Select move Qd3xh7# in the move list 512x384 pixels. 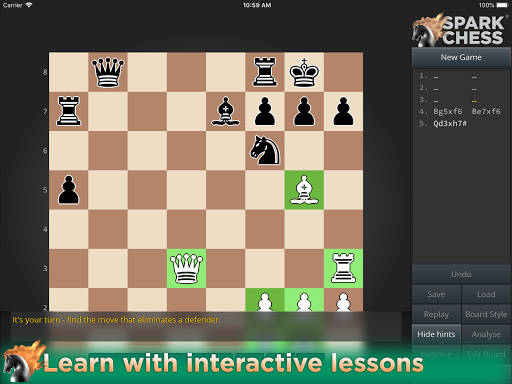pyautogui.click(x=450, y=124)
